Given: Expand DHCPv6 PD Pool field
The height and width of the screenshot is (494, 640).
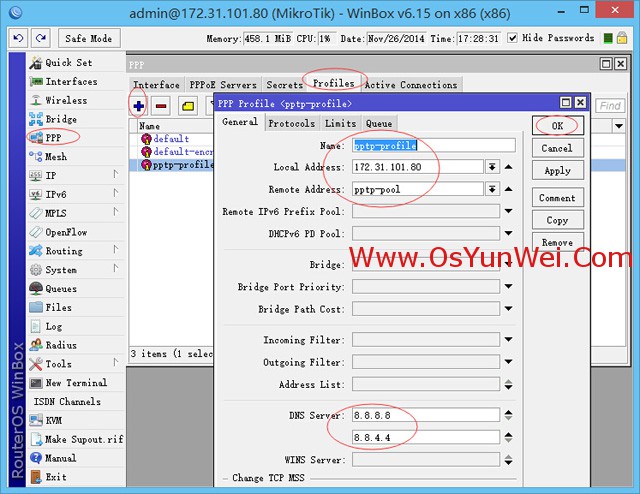Looking at the screenshot, I should pyautogui.click(x=509, y=233).
